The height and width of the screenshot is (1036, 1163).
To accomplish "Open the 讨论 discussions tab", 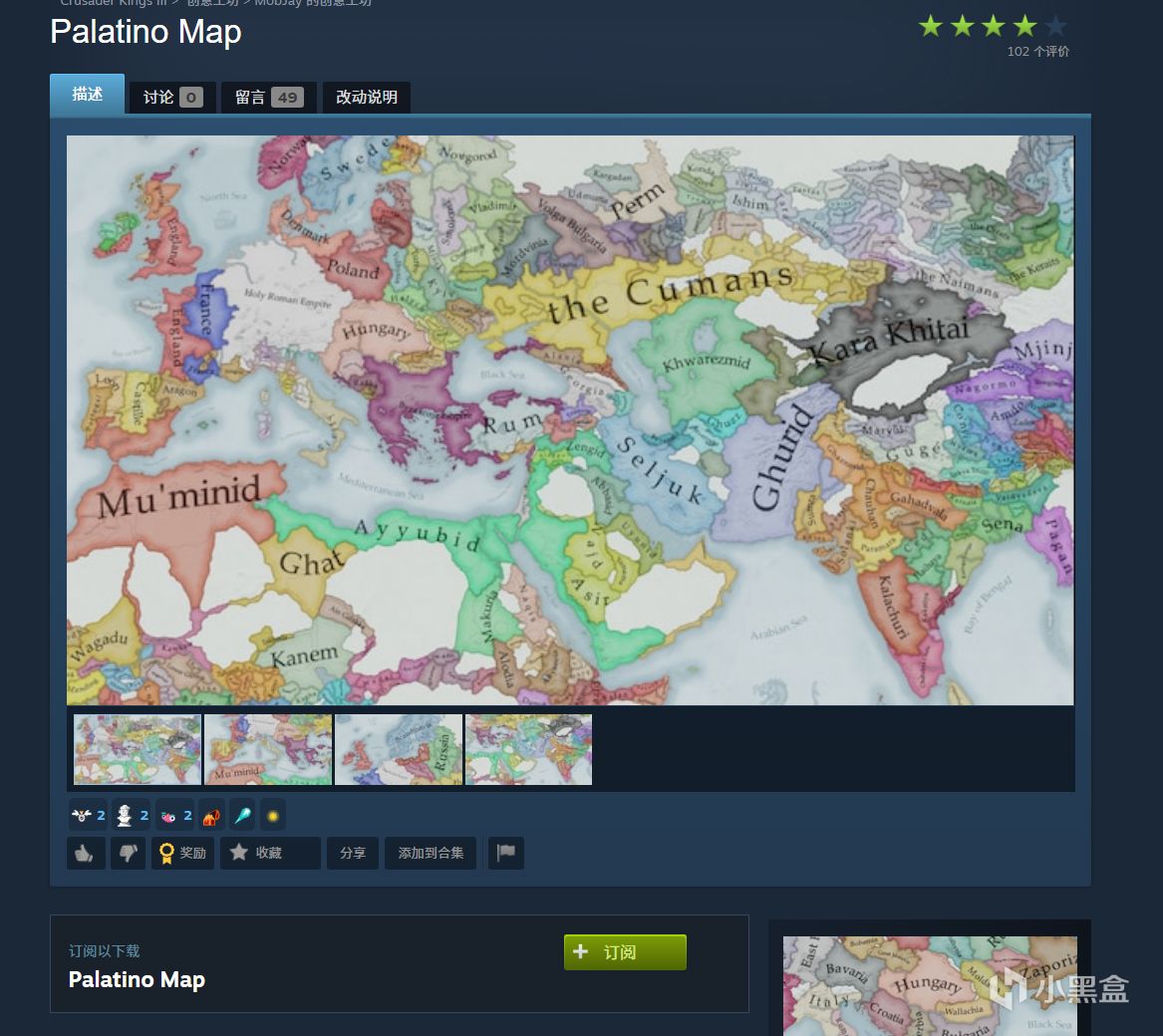I will (172, 98).
